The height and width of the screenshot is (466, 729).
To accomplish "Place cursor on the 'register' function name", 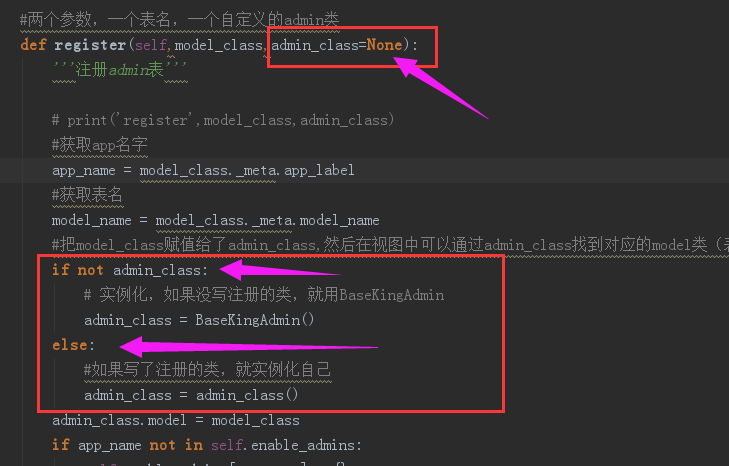I will tap(90, 45).
